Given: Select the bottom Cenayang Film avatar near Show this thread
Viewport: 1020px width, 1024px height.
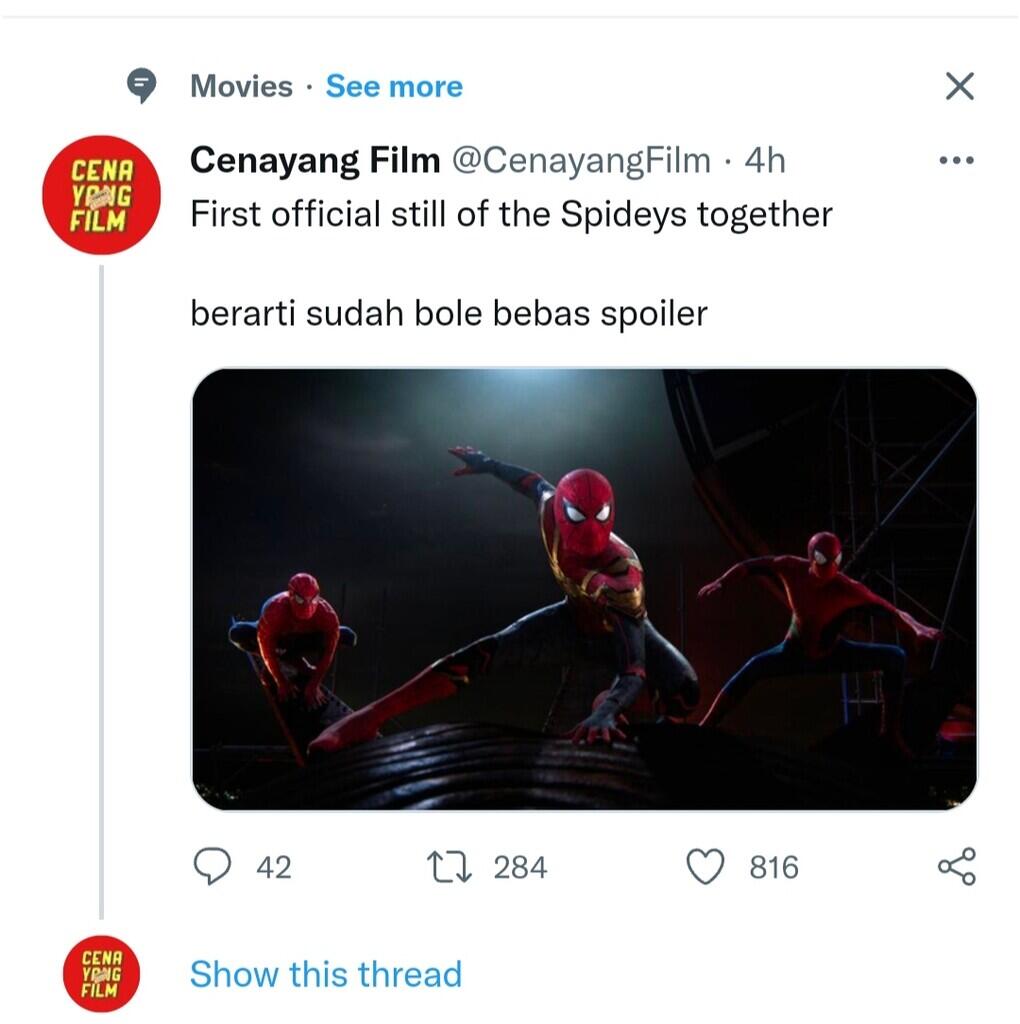Looking at the screenshot, I should point(101,973).
